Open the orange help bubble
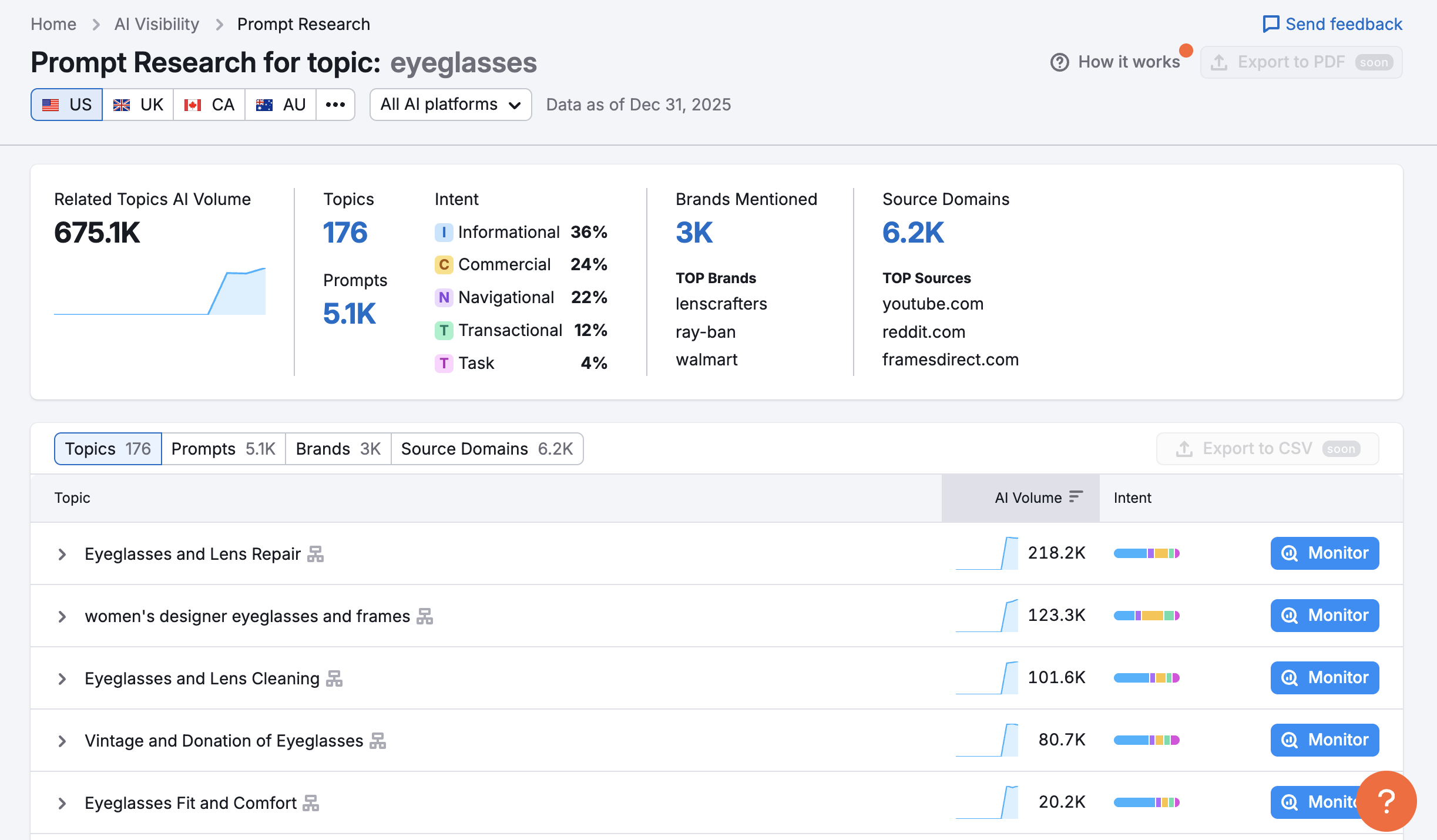 point(1386,801)
